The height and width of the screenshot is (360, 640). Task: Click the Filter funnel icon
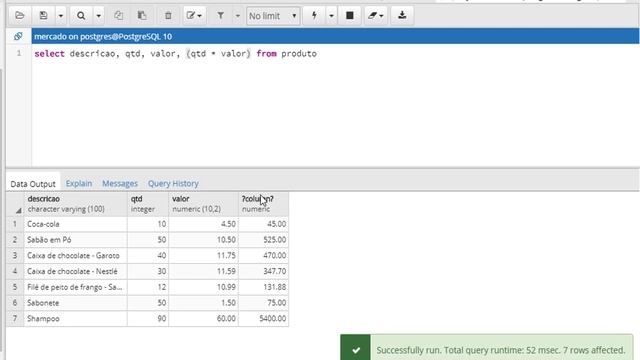click(220, 16)
